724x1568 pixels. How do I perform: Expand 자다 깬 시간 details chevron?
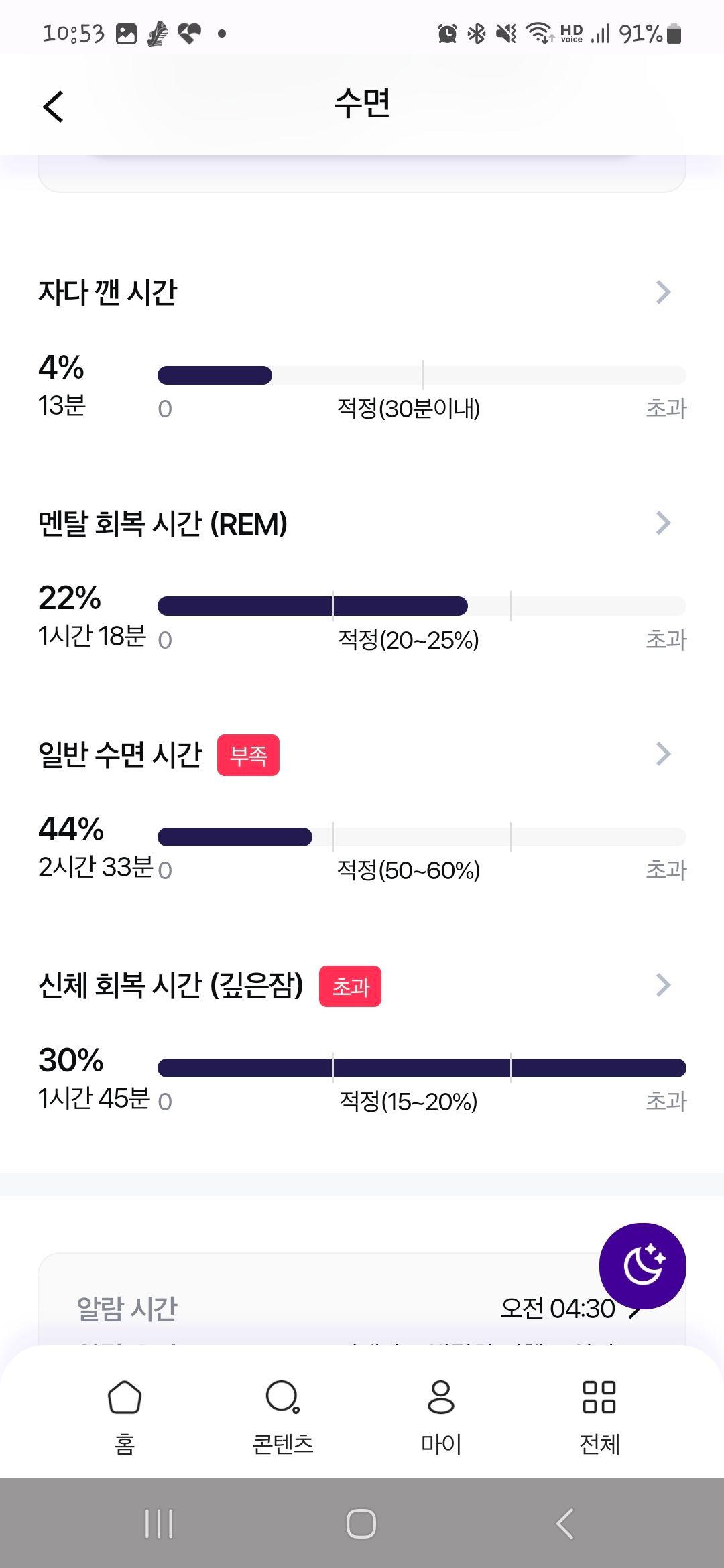pos(663,292)
